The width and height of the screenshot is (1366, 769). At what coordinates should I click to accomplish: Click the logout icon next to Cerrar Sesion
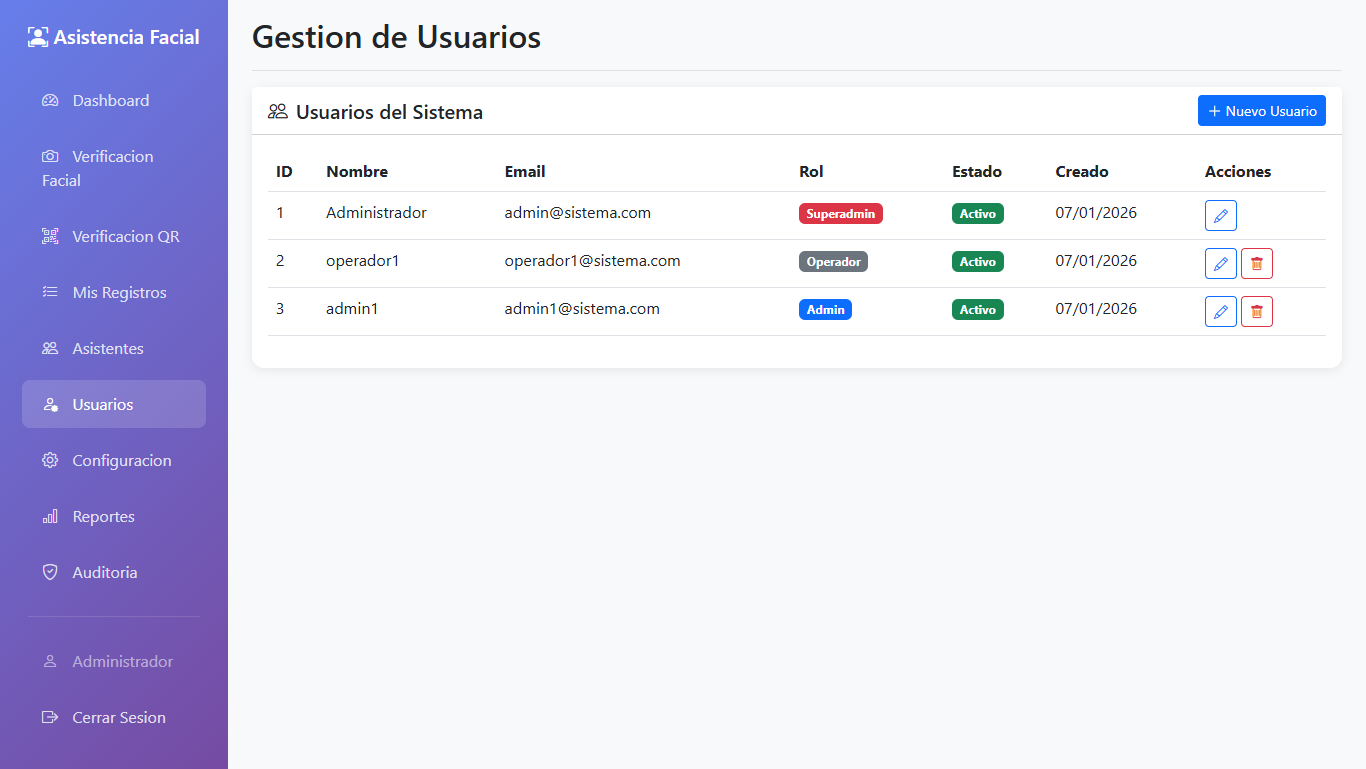(50, 718)
